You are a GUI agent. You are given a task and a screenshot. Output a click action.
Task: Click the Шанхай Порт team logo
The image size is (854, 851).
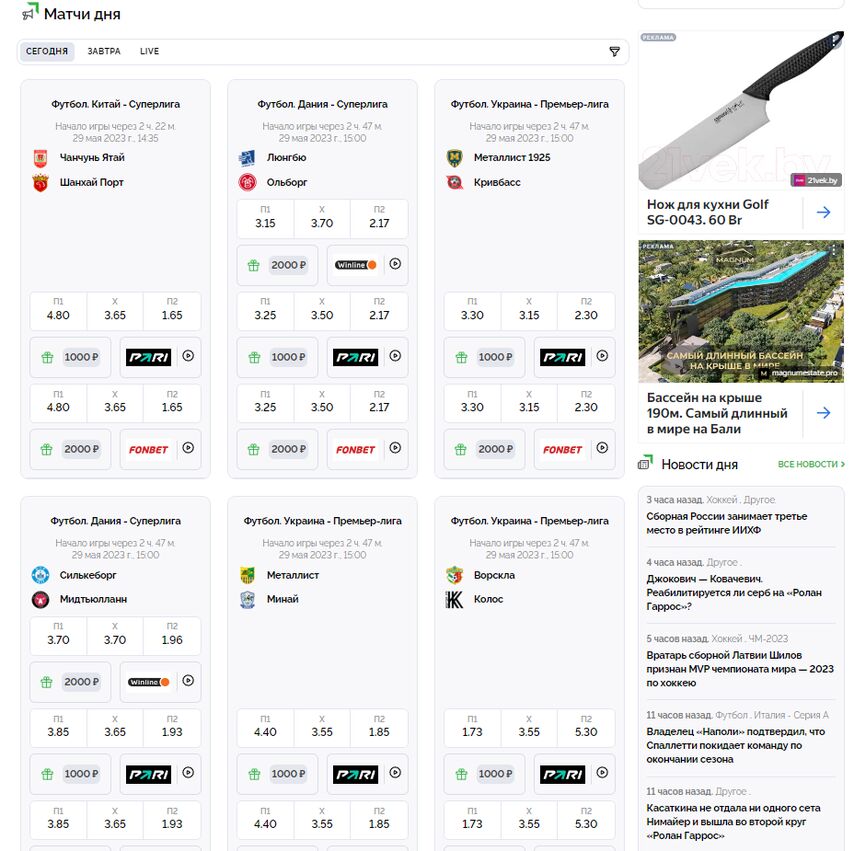click(x=41, y=183)
